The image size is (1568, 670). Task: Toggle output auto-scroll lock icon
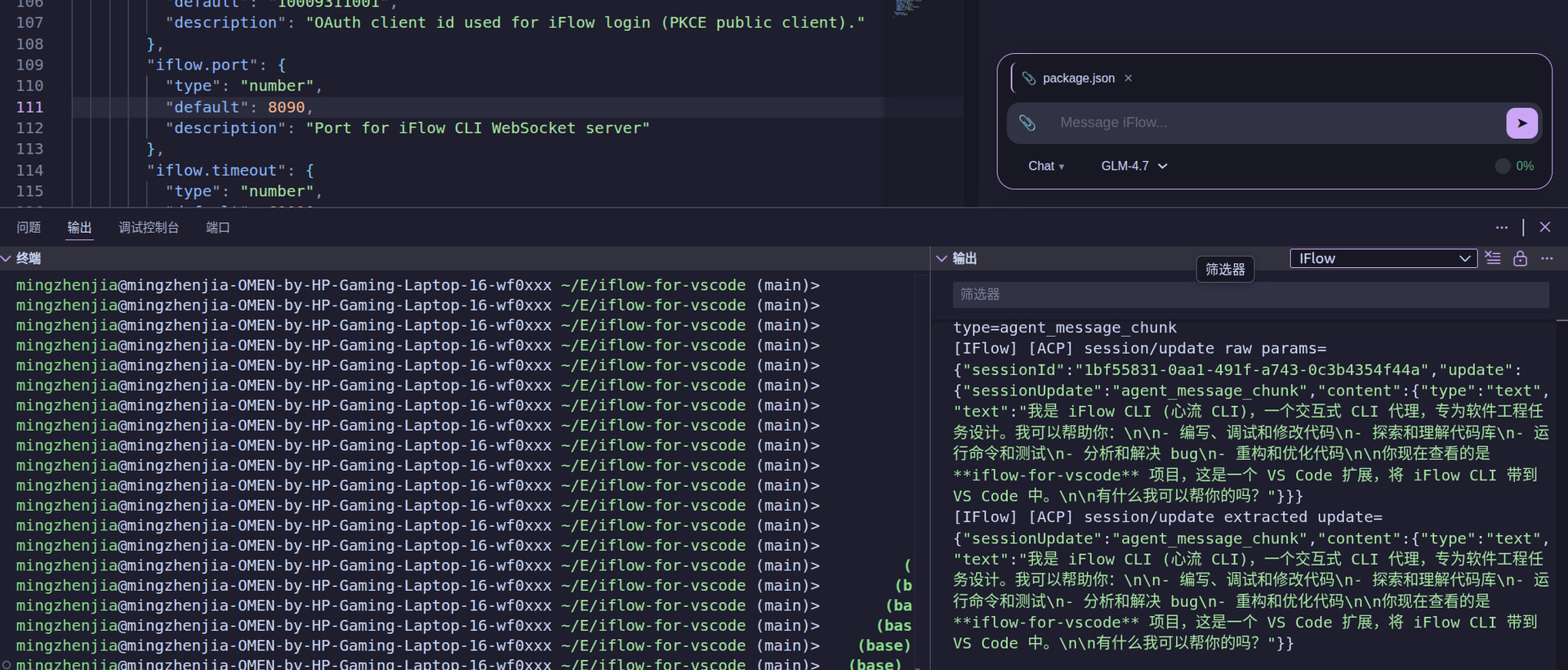point(1520,258)
